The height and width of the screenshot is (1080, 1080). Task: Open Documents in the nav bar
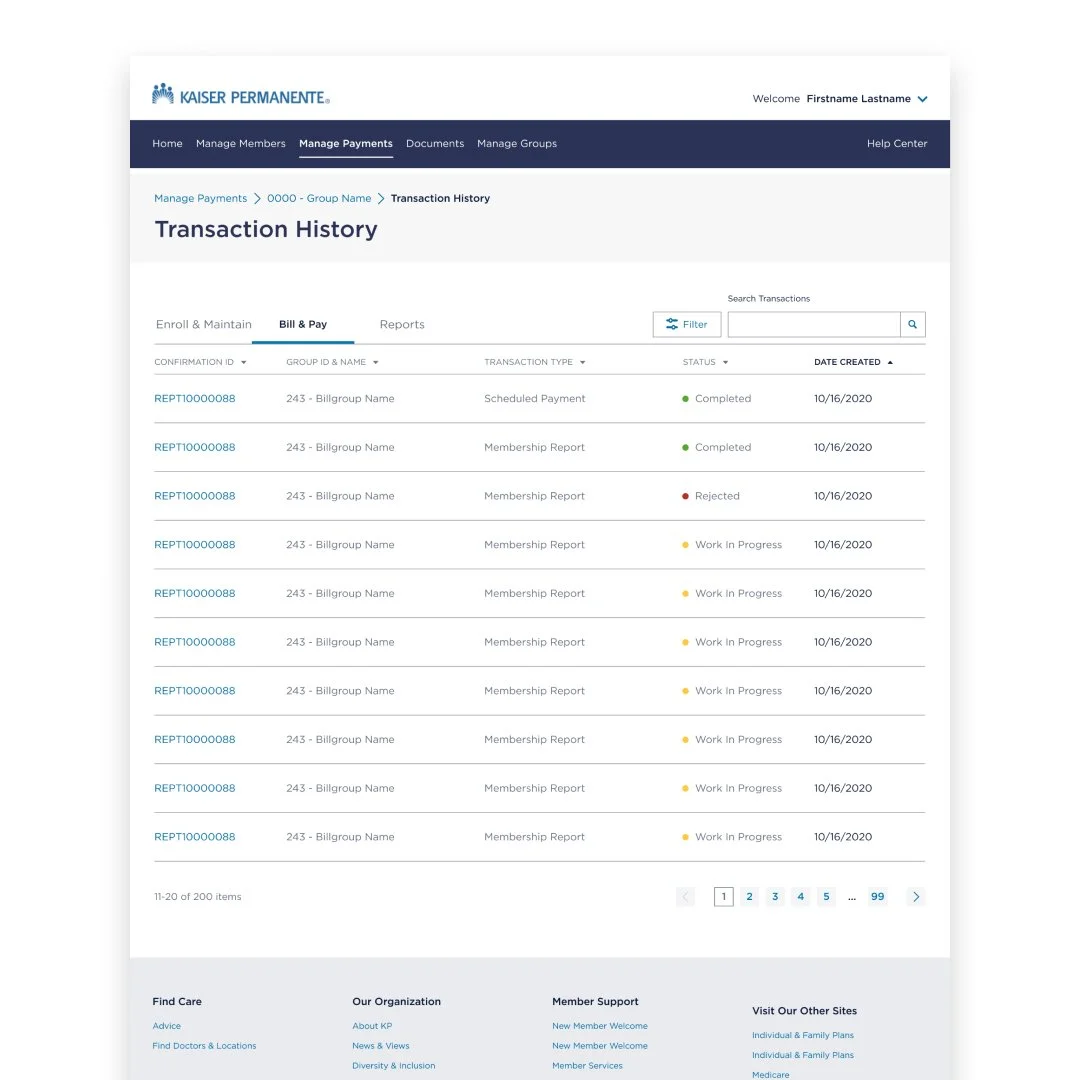pos(435,143)
